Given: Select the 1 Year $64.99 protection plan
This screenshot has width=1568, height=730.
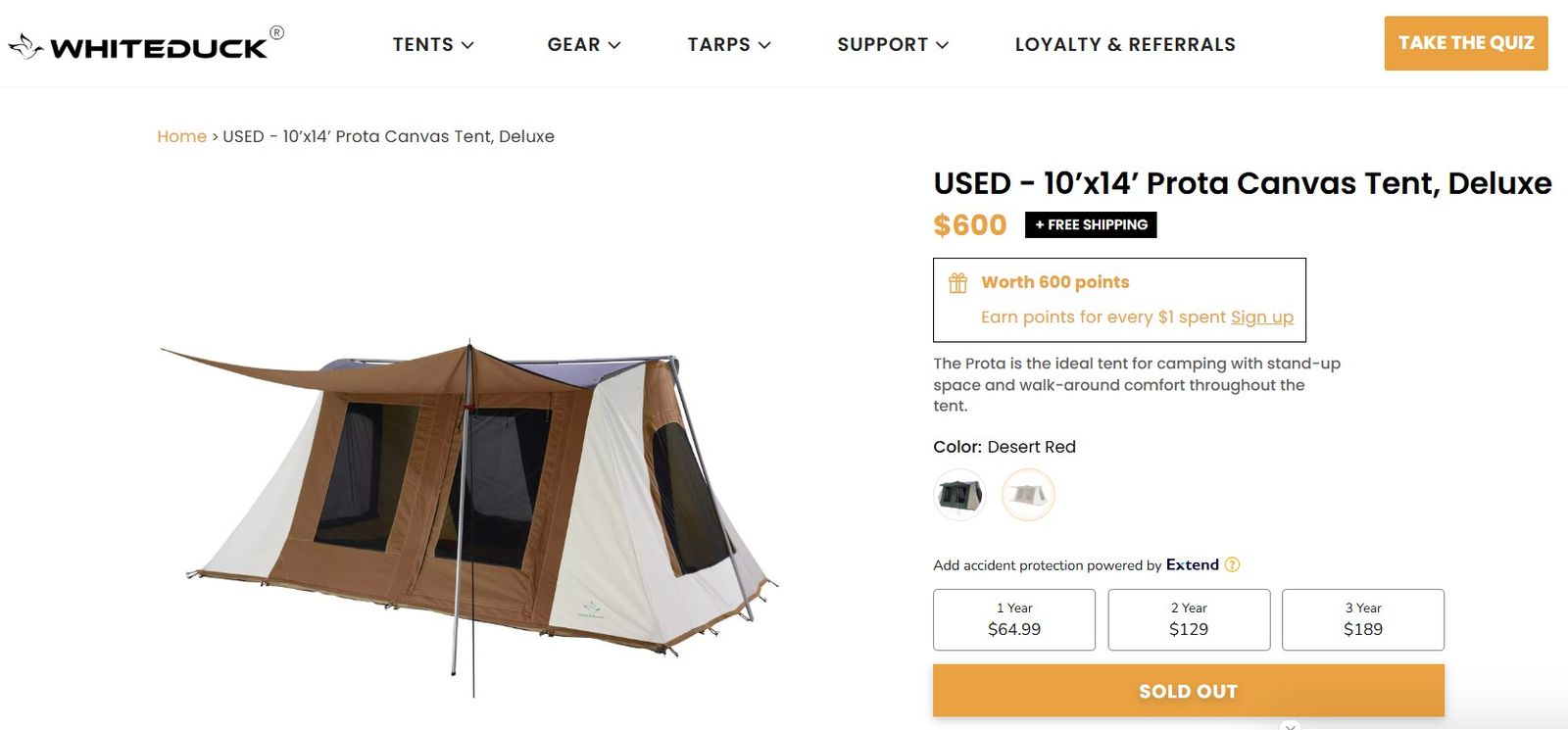Looking at the screenshot, I should pos(1013,619).
